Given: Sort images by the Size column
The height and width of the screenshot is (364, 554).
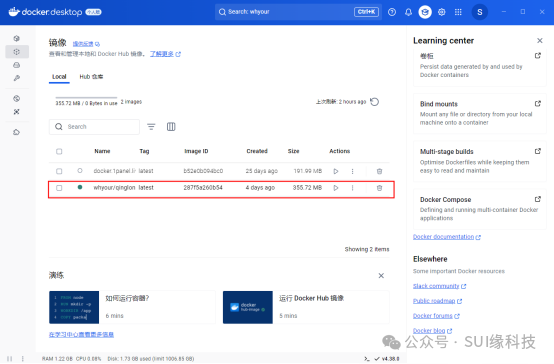Looking at the screenshot, I should coord(293,151).
